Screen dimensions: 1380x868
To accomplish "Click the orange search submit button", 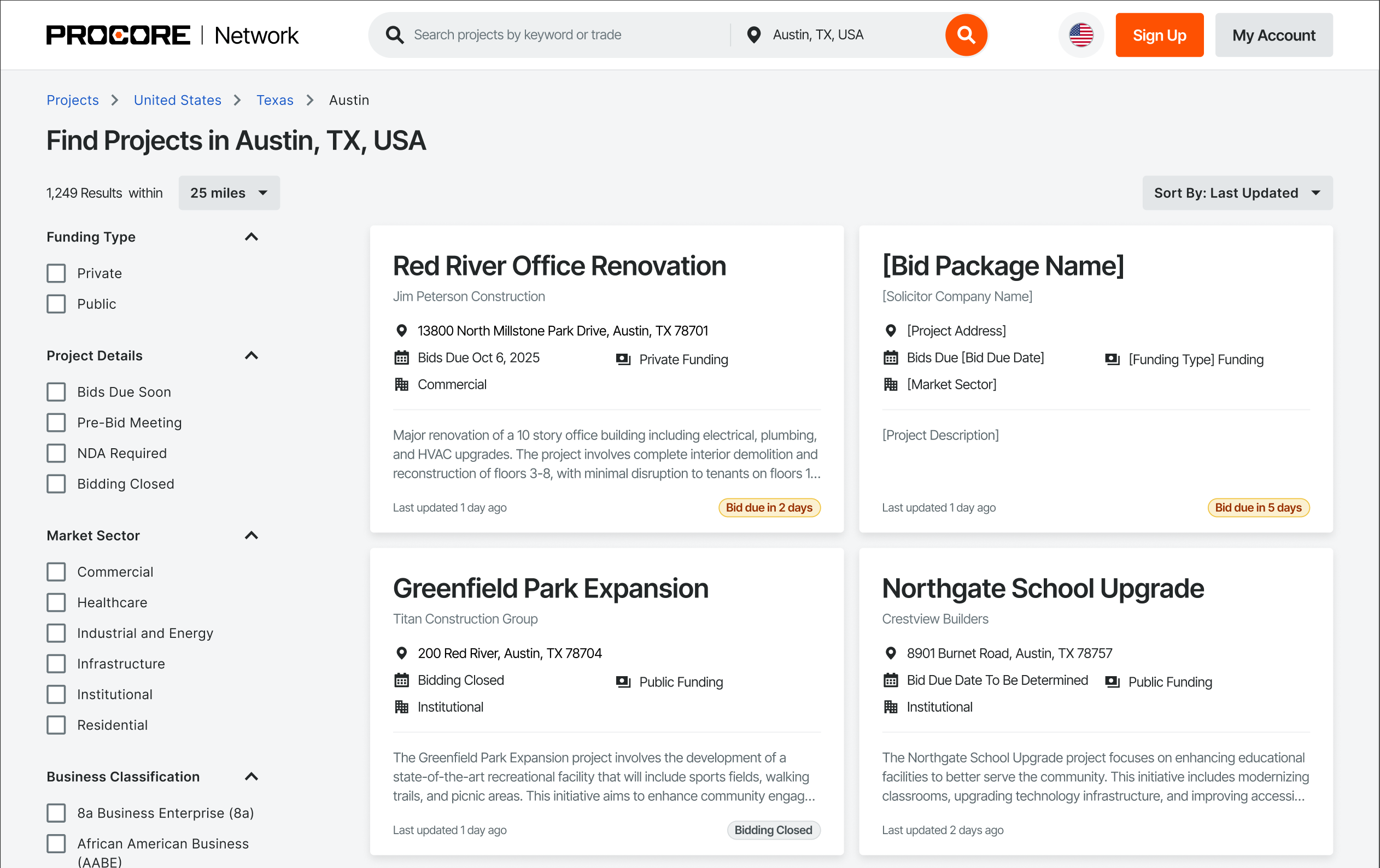I will point(966,35).
